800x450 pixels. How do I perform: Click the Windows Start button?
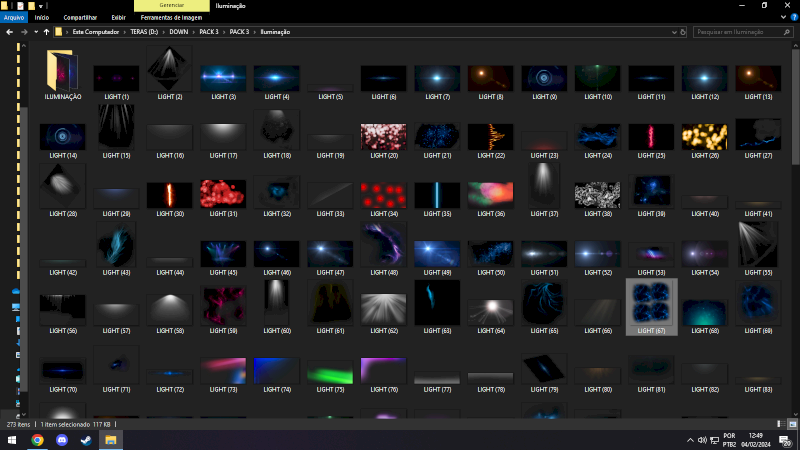[12, 439]
